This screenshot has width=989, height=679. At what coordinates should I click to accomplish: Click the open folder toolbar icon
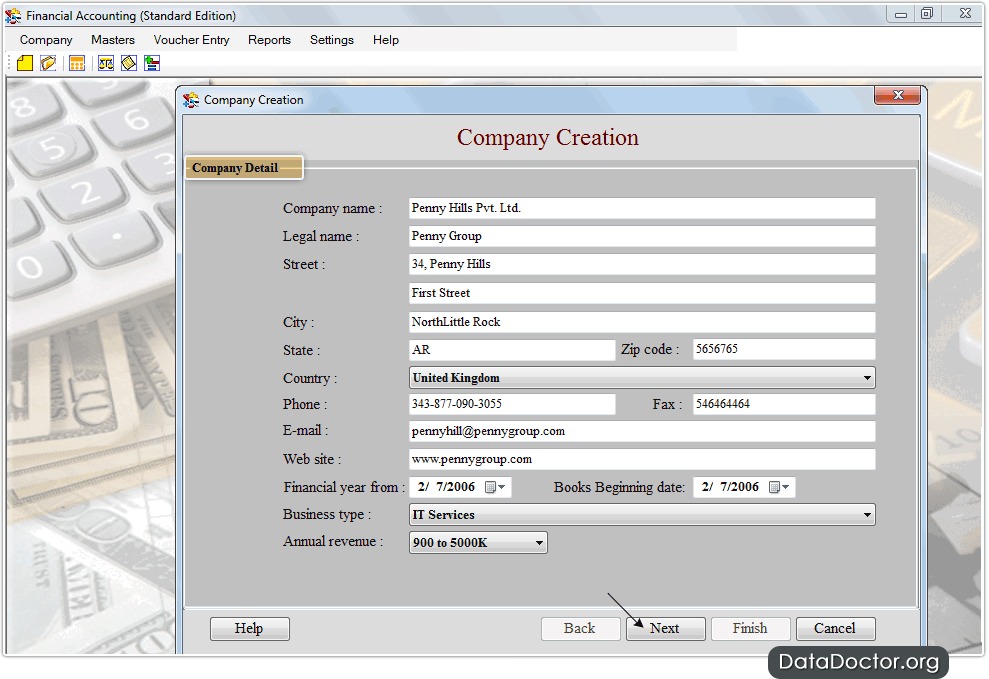(x=48, y=63)
